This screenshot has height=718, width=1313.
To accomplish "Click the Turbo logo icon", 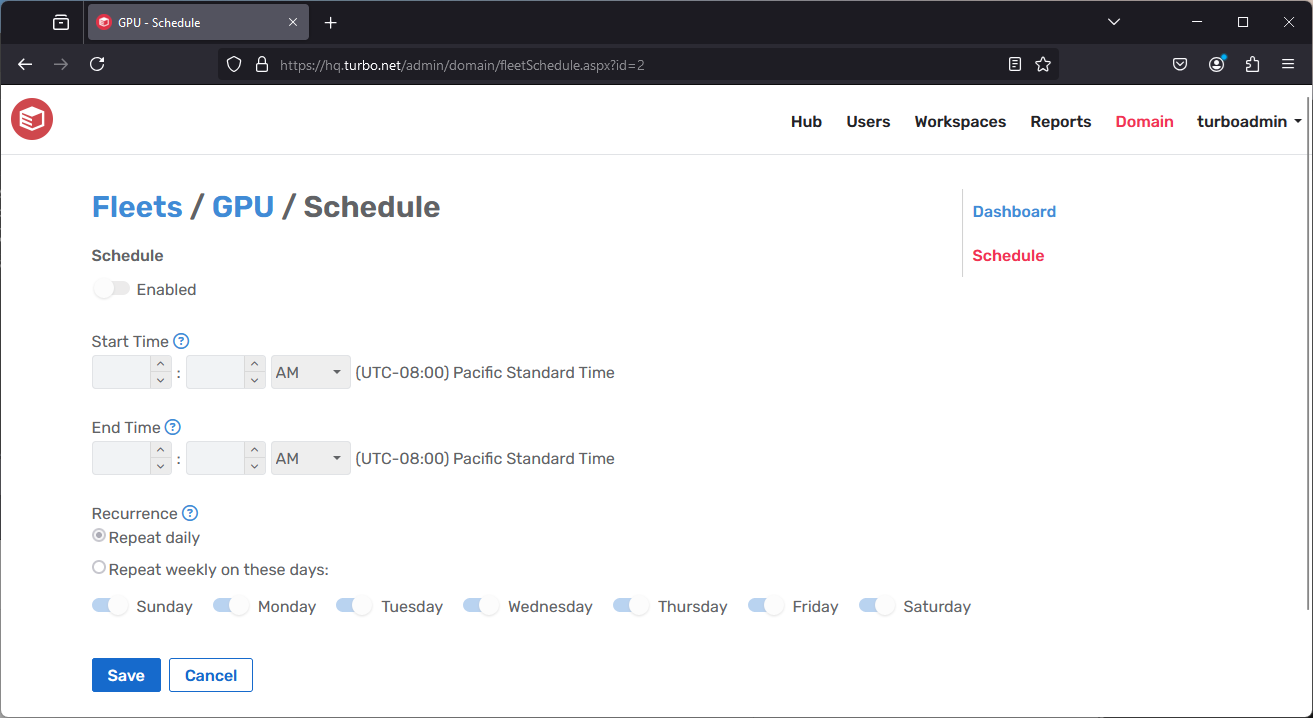I will tap(31, 119).
